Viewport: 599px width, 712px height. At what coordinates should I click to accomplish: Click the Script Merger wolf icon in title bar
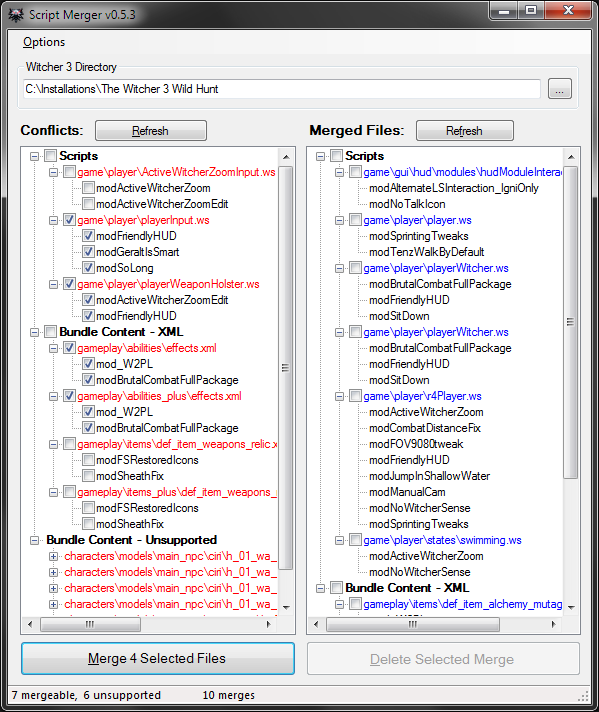click(16, 15)
